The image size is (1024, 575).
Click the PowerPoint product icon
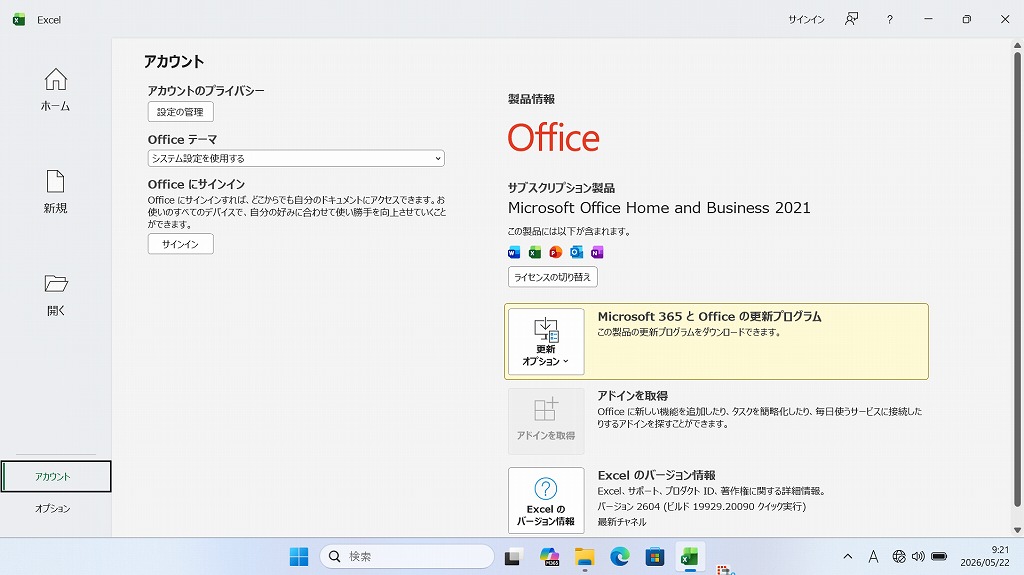coord(556,252)
